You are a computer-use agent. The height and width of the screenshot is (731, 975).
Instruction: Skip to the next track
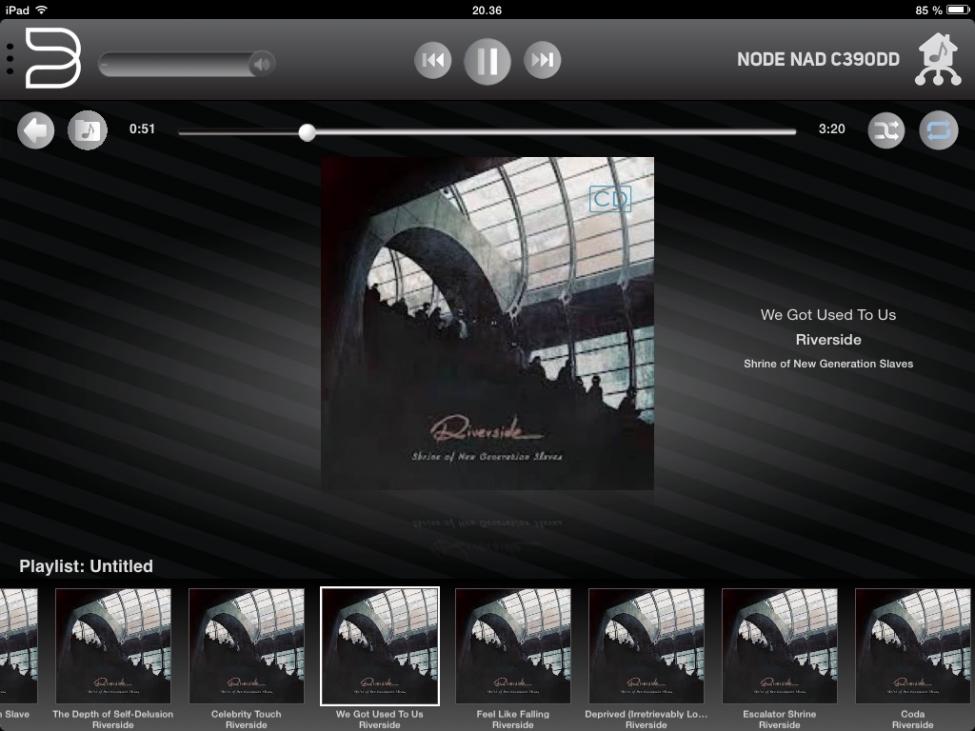[x=542, y=60]
